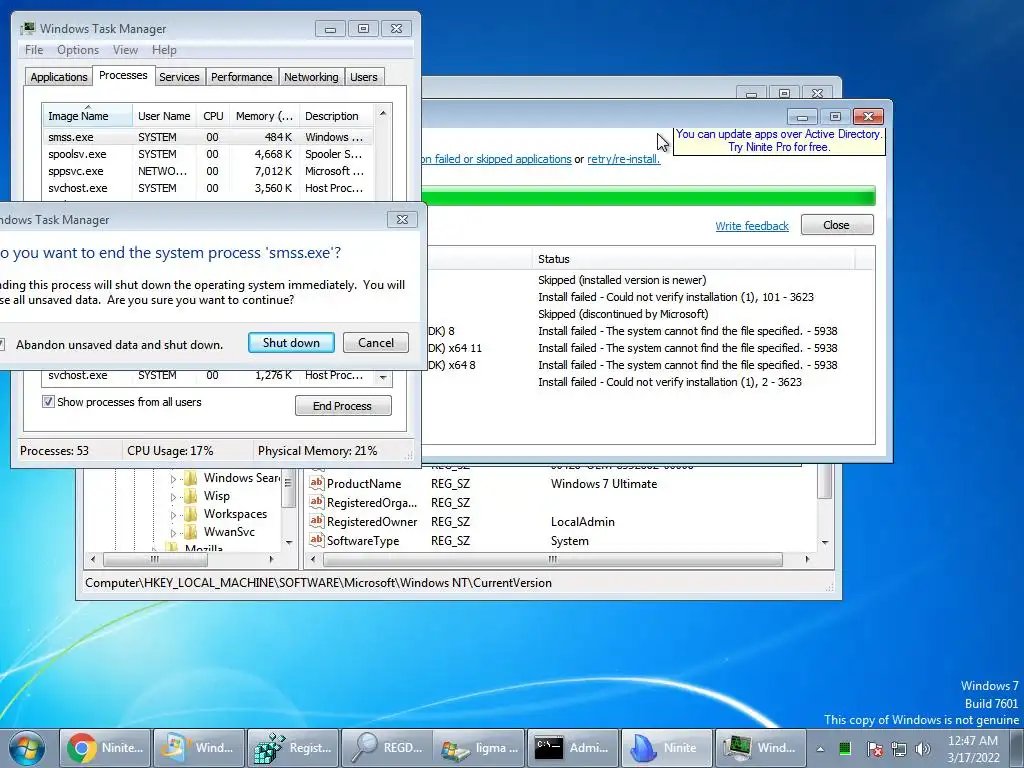Image resolution: width=1024 pixels, height=768 pixels.
Task: Click the registry tree horizontal scrollbar thumb
Action: click(155, 559)
